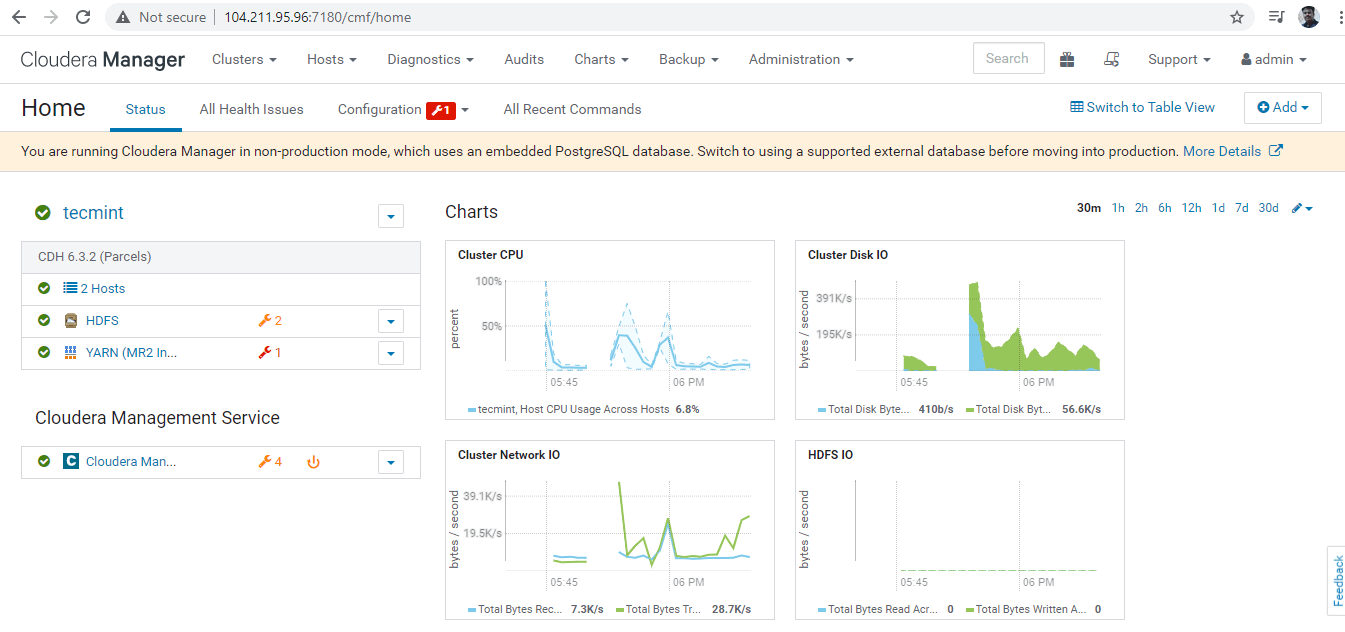The width and height of the screenshot is (1345, 632).
Task: Open YARN configuration issue wrench 1
Action: point(270,352)
